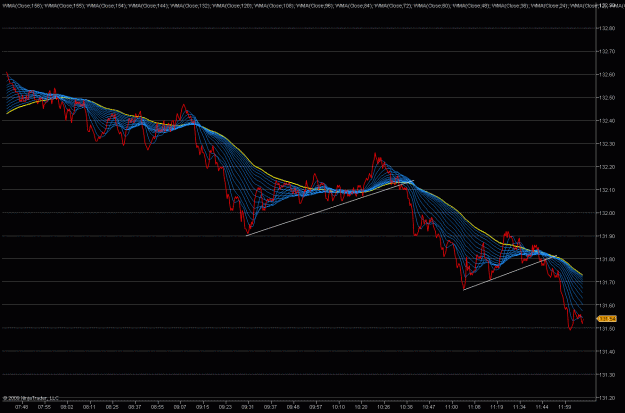Click the 07:48 time axis label
Image resolution: width=625 pixels, height=413 pixels.
[x=22, y=407]
